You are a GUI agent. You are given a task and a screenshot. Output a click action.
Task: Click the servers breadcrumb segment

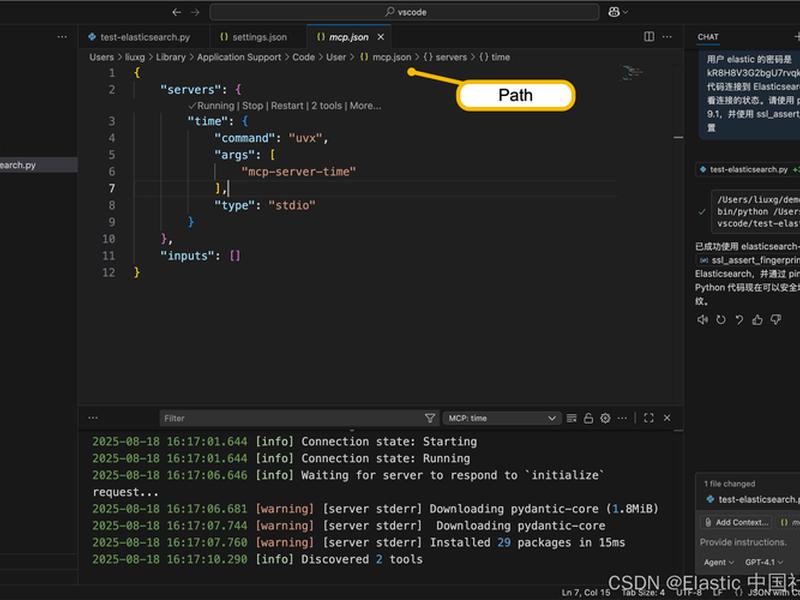(445, 57)
